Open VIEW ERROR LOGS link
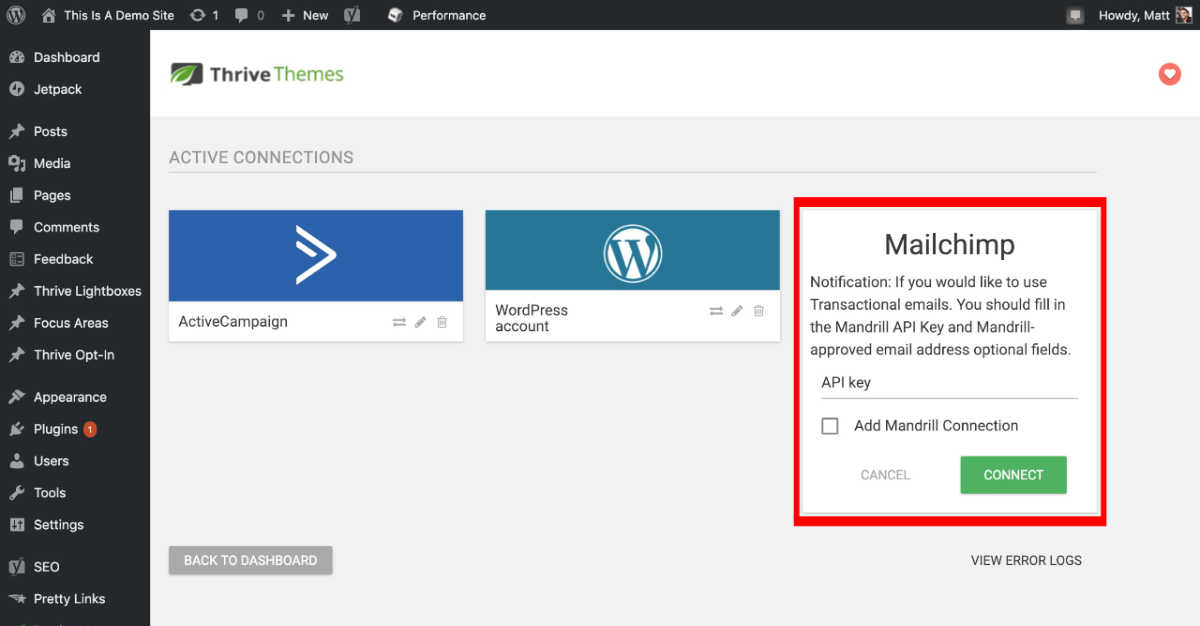The image size is (1200, 626). tap(1026, 560)
